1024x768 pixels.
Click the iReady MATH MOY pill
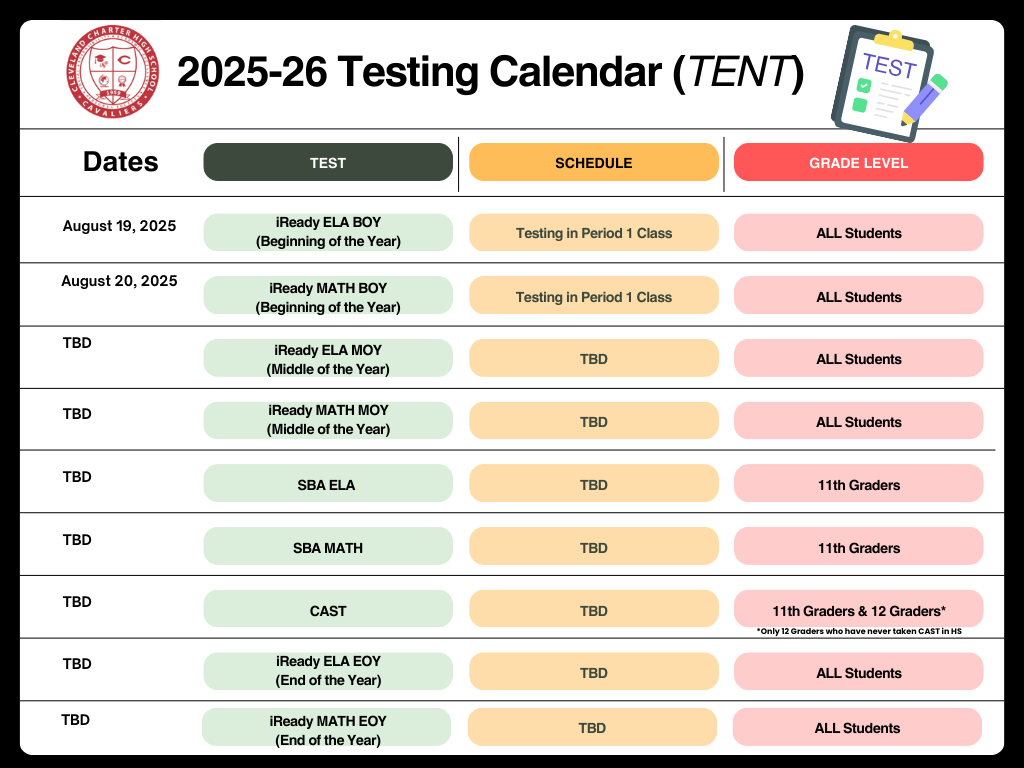[x=328, y=420]
